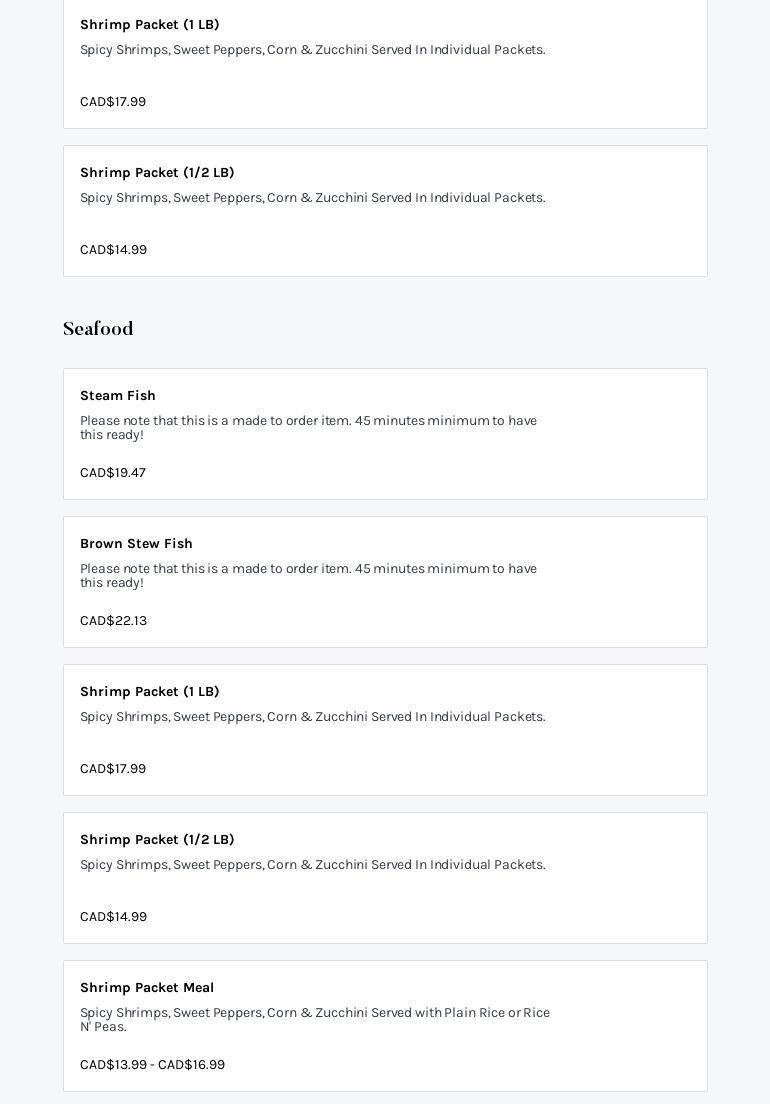This screenshot has height=1104, width=770.
Task: Click Seafood section's 1 LB shrimp packet description
Action: pos(312,717)
